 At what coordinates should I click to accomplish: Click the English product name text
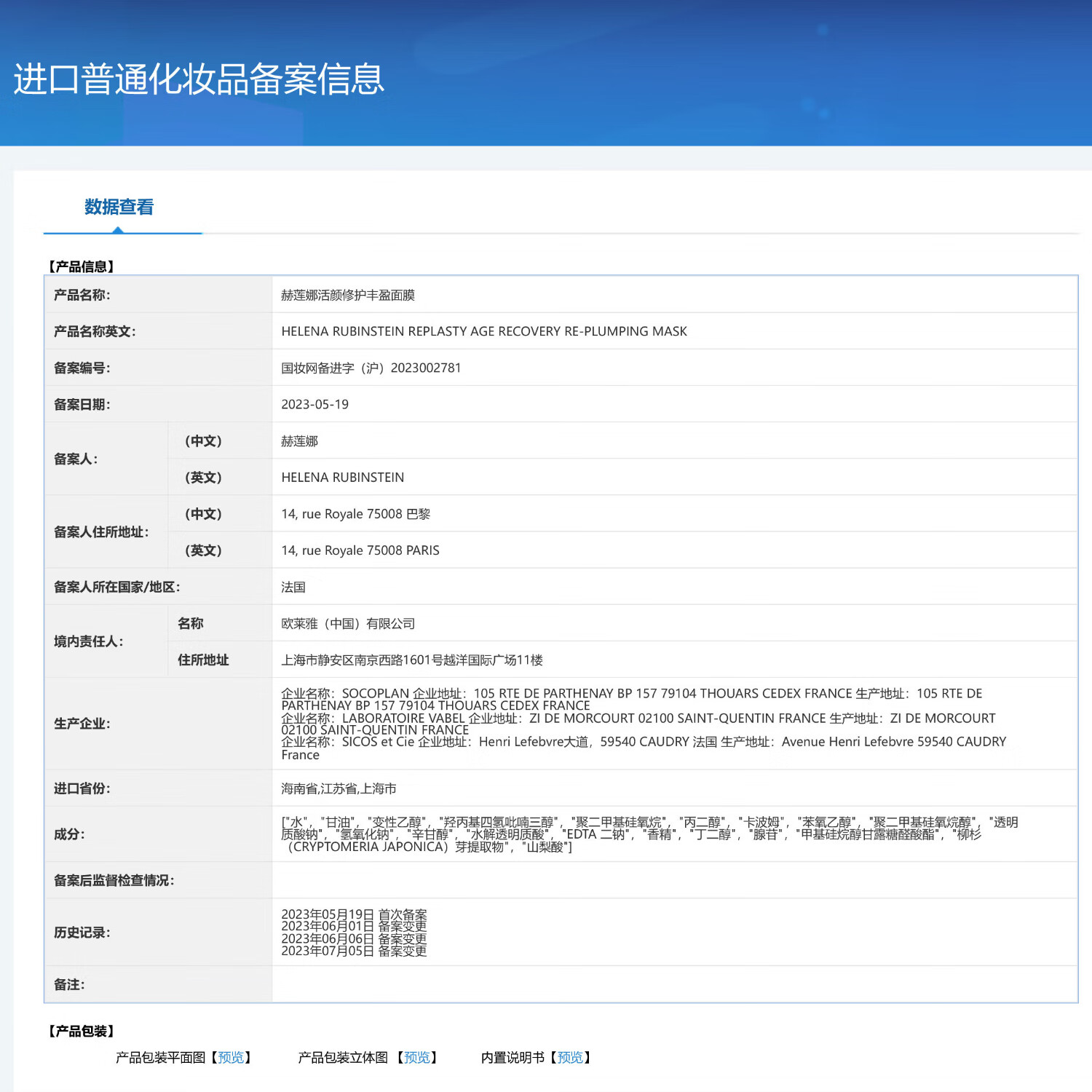(484, 331)
